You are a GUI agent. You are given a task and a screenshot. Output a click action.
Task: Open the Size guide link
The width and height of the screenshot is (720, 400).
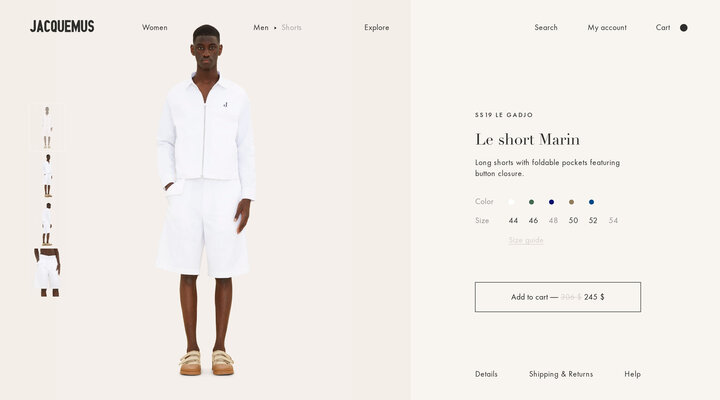(526, 240)
